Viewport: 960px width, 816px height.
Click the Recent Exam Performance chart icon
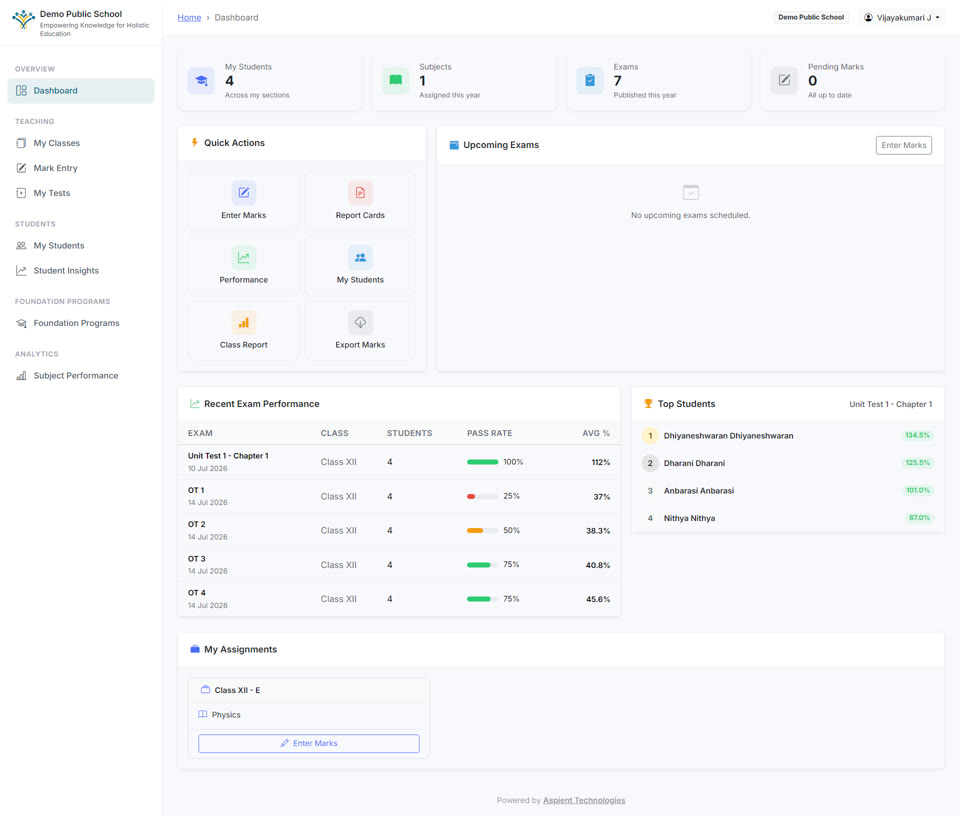(x=195, y=404)
